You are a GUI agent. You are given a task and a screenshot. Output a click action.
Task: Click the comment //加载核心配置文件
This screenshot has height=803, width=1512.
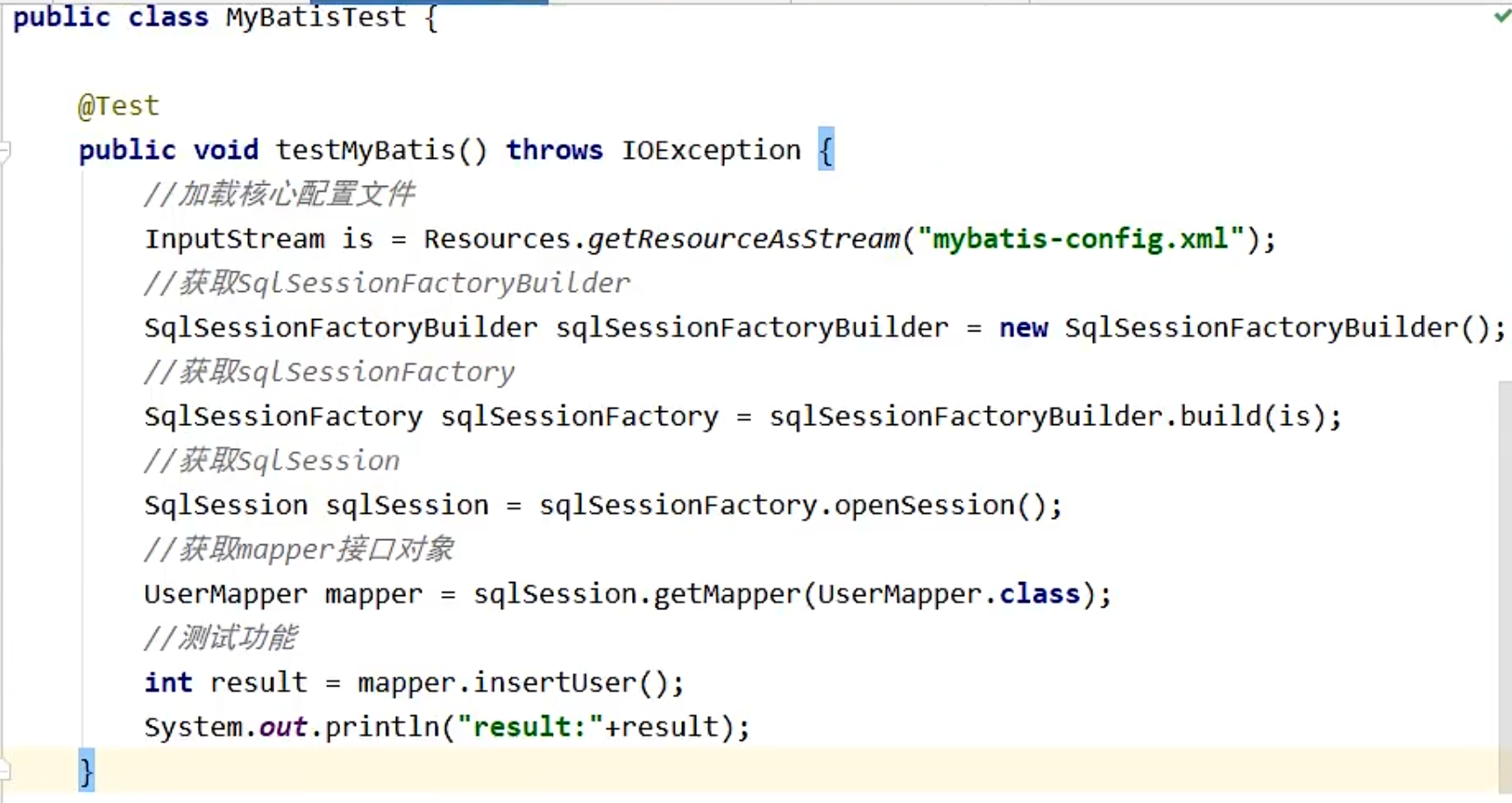point(280,194)
